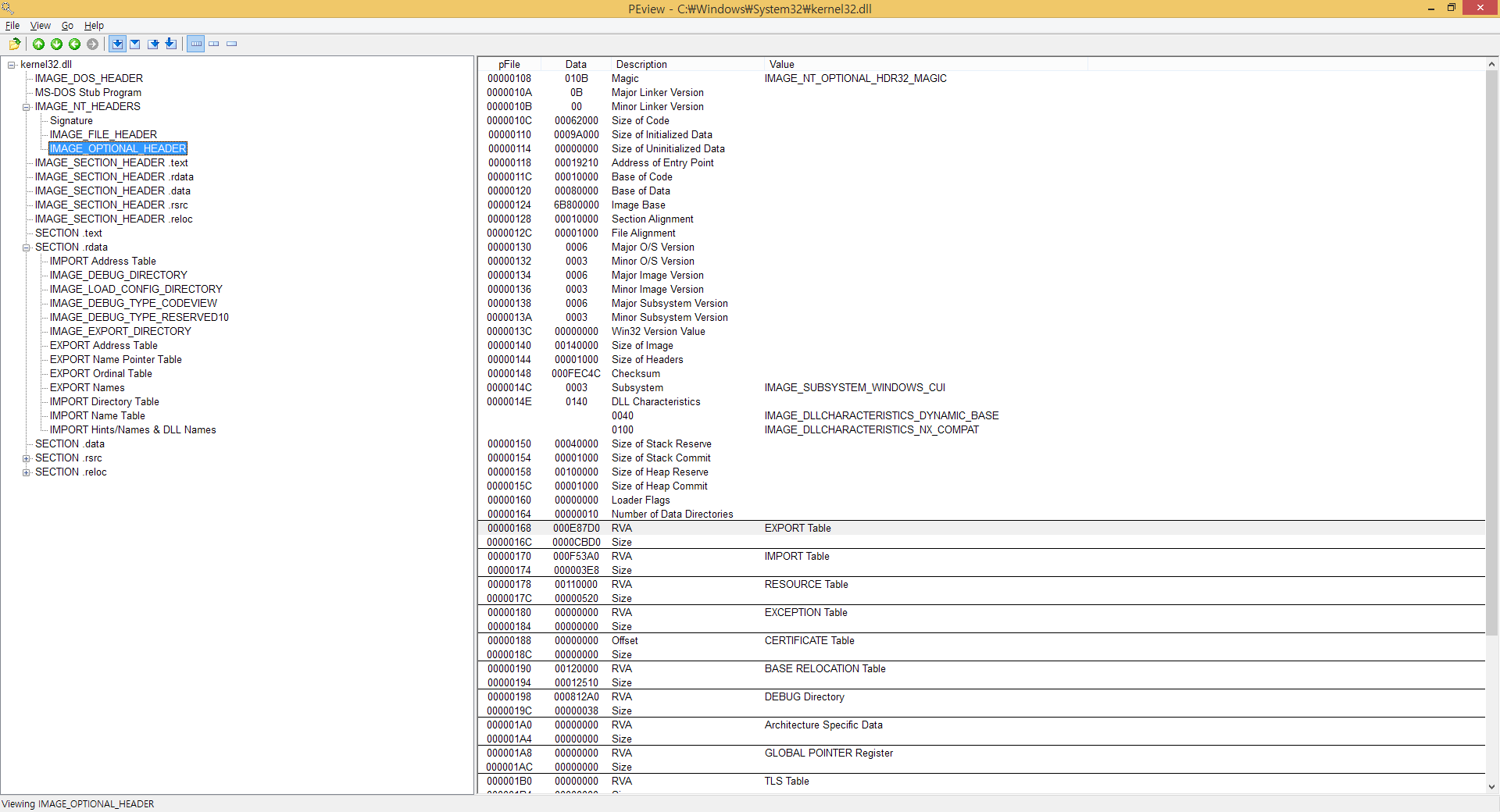The image size is (1500, 812).
Task: Click the PEview app icon in title bar
Action: [8, 9]
